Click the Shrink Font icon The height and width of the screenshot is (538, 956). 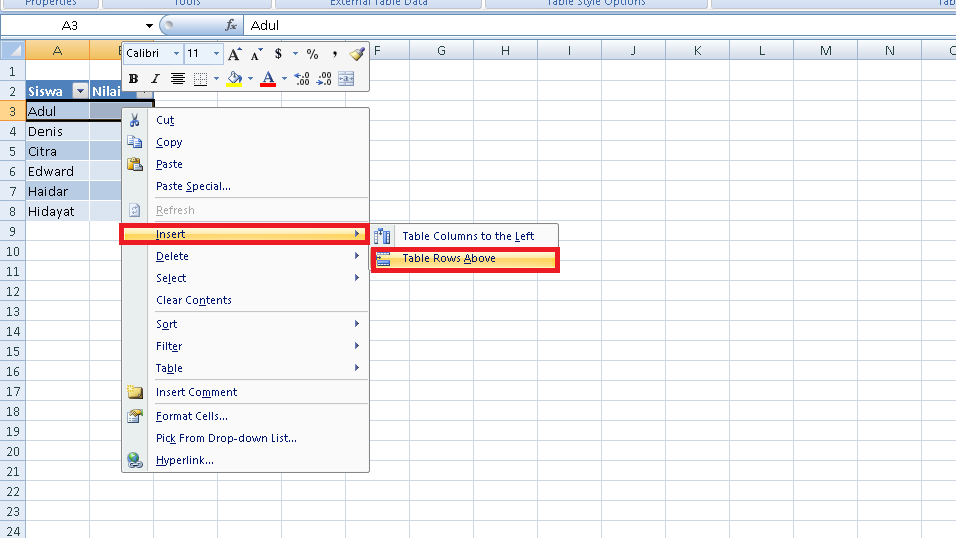click(255, 54)
